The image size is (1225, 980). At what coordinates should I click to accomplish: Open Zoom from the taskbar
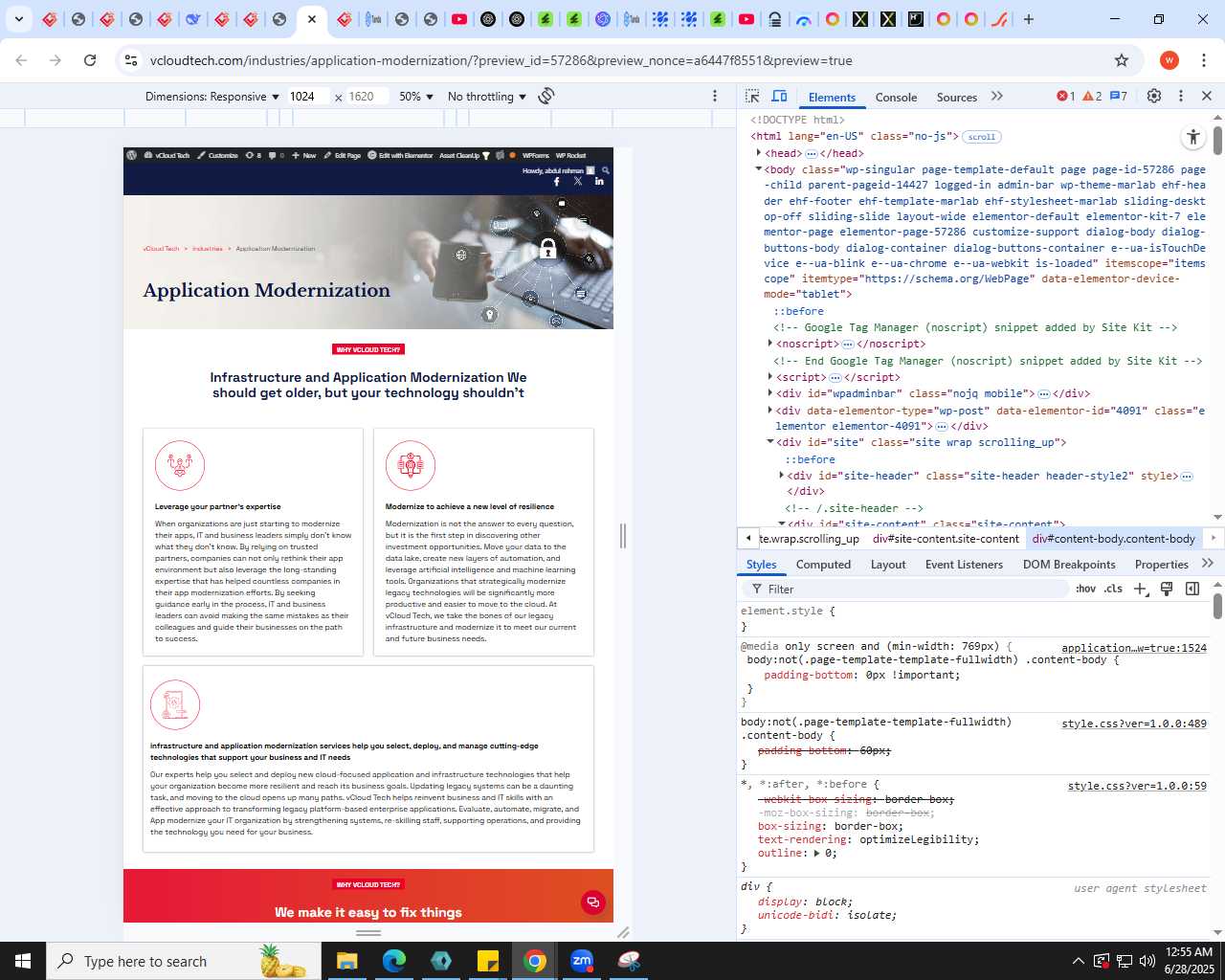[582, 961]
